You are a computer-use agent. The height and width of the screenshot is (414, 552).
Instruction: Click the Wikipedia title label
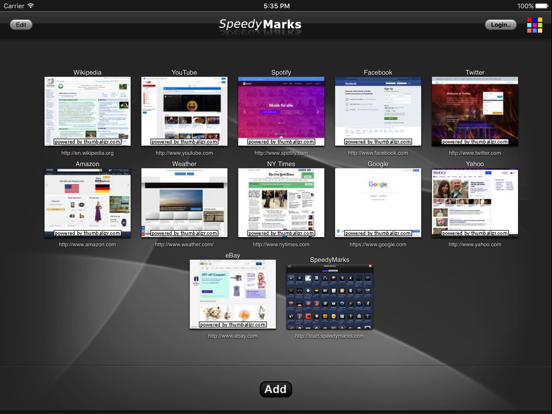87,73
